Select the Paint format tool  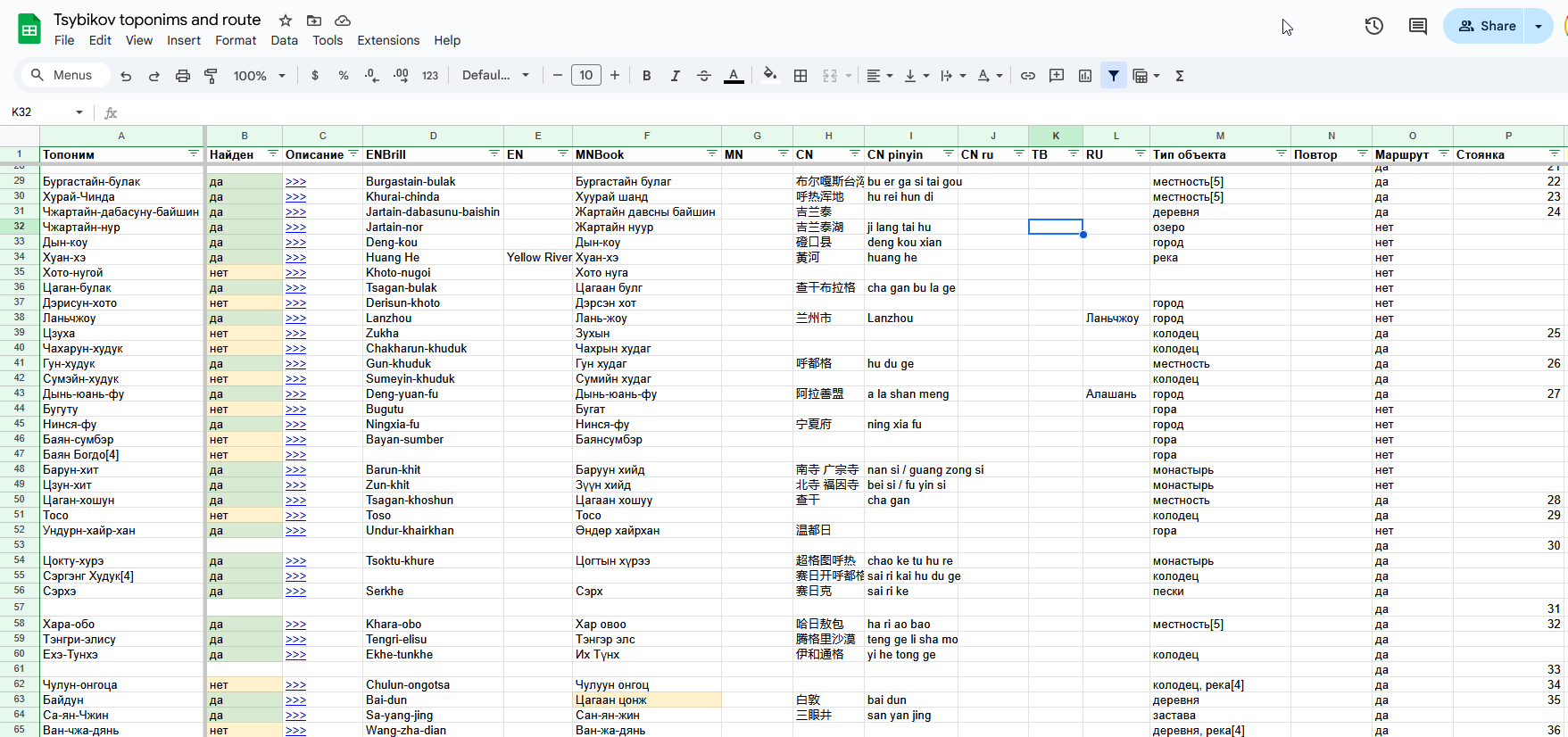tap(212, 76)
